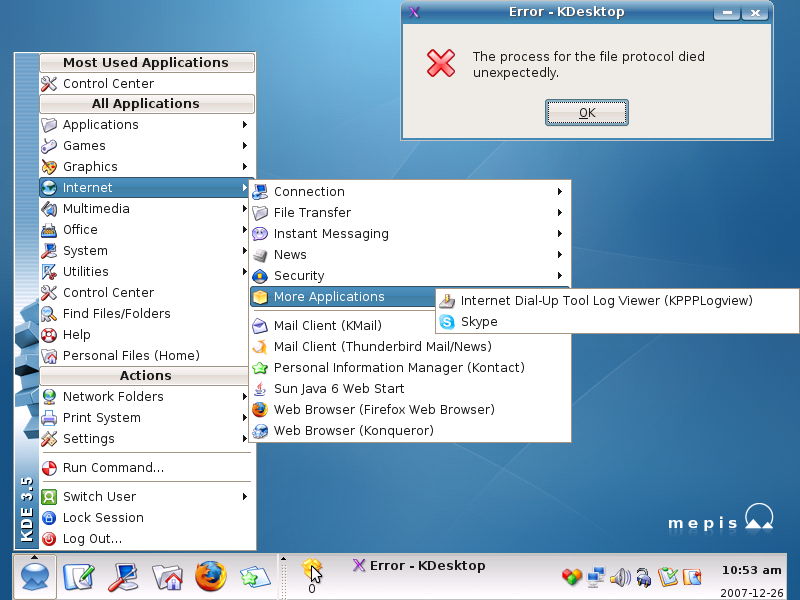Open Control Center under Most Used Applications
Image resolution: width=800 pixels, height=600 pixels.
(147, 84)
